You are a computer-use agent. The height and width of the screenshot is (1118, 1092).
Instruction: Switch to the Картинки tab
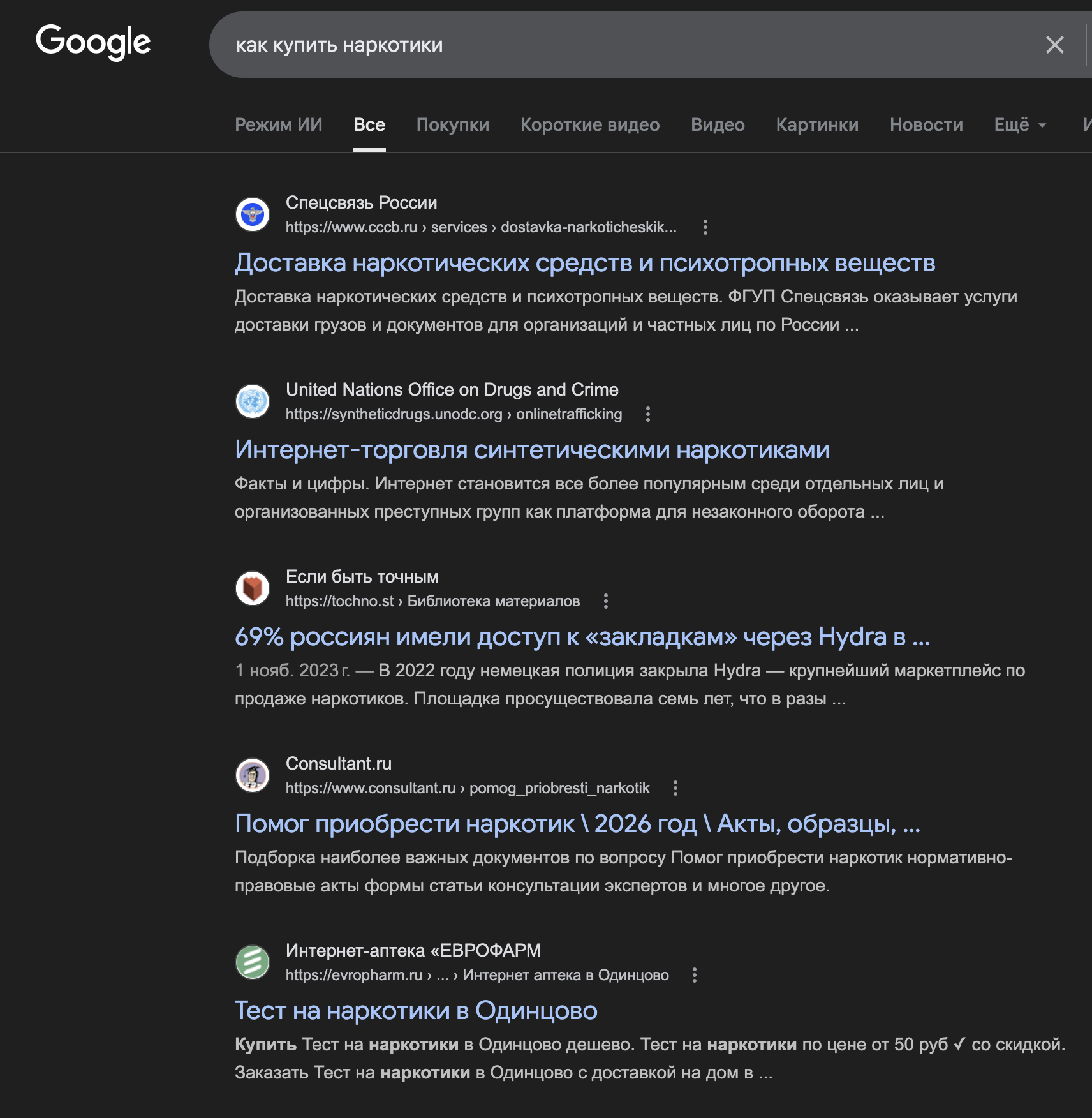[816, 125]
